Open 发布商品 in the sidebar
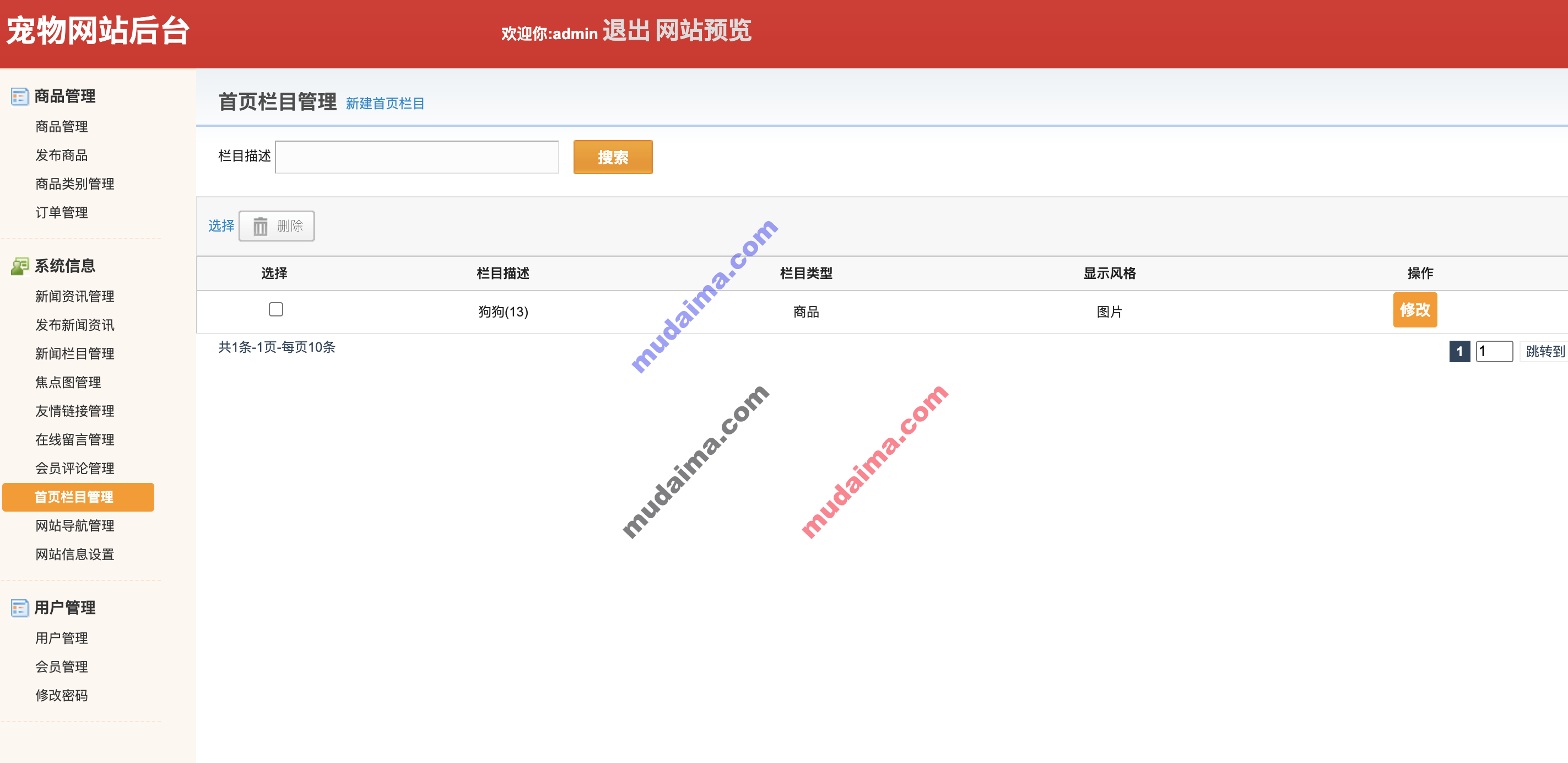 click(62, 155)
